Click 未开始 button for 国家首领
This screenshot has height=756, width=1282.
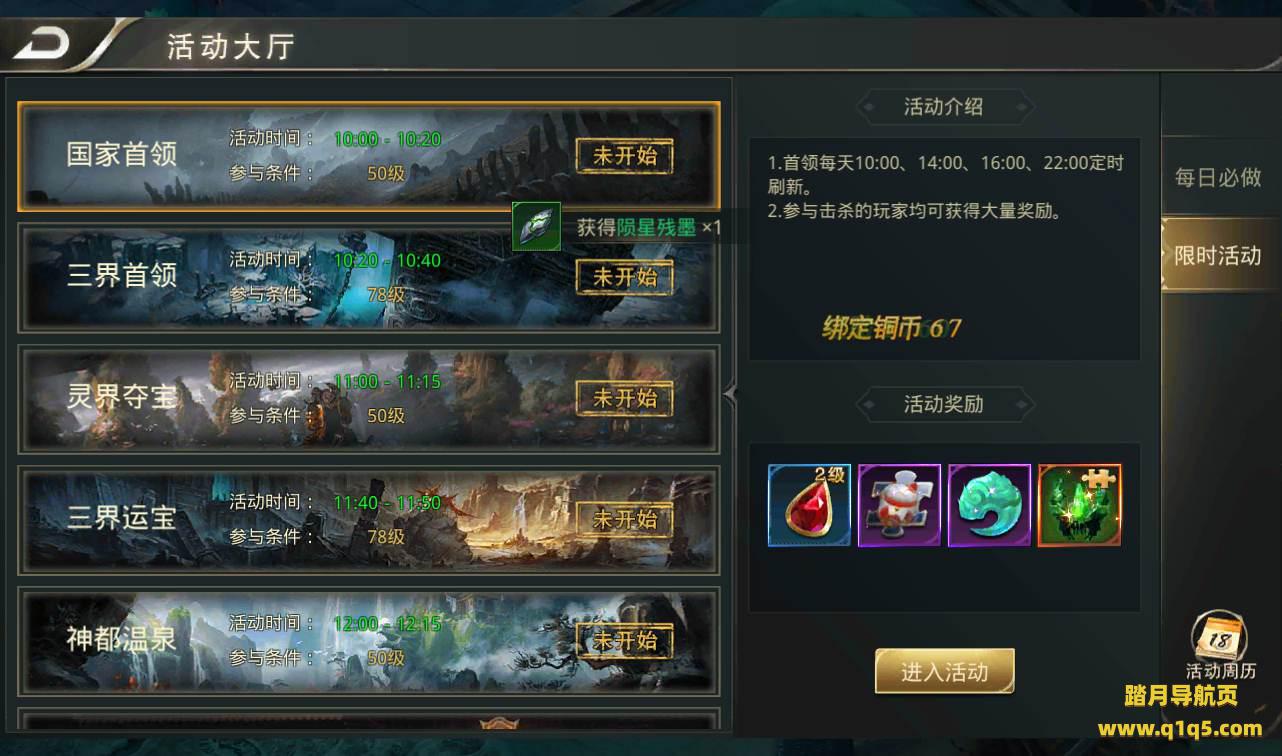click(625, 156)
